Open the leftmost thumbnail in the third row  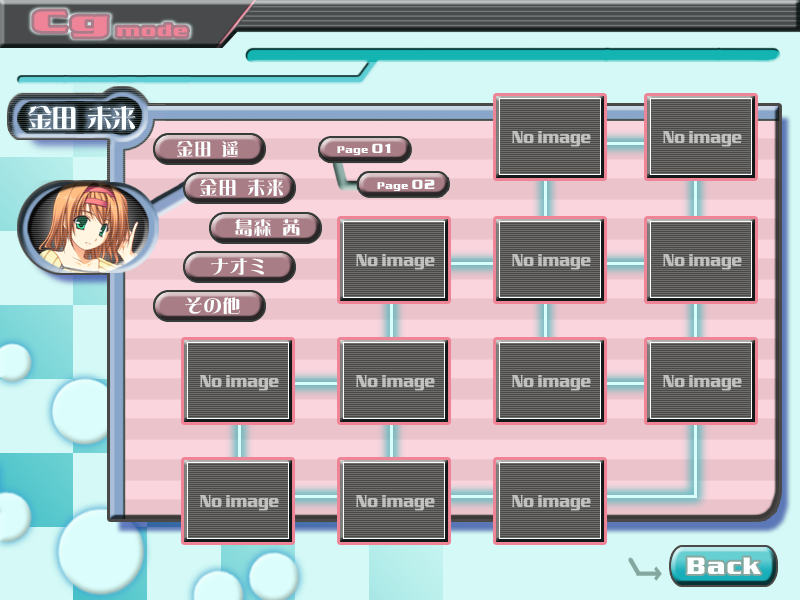pos(238,381)
